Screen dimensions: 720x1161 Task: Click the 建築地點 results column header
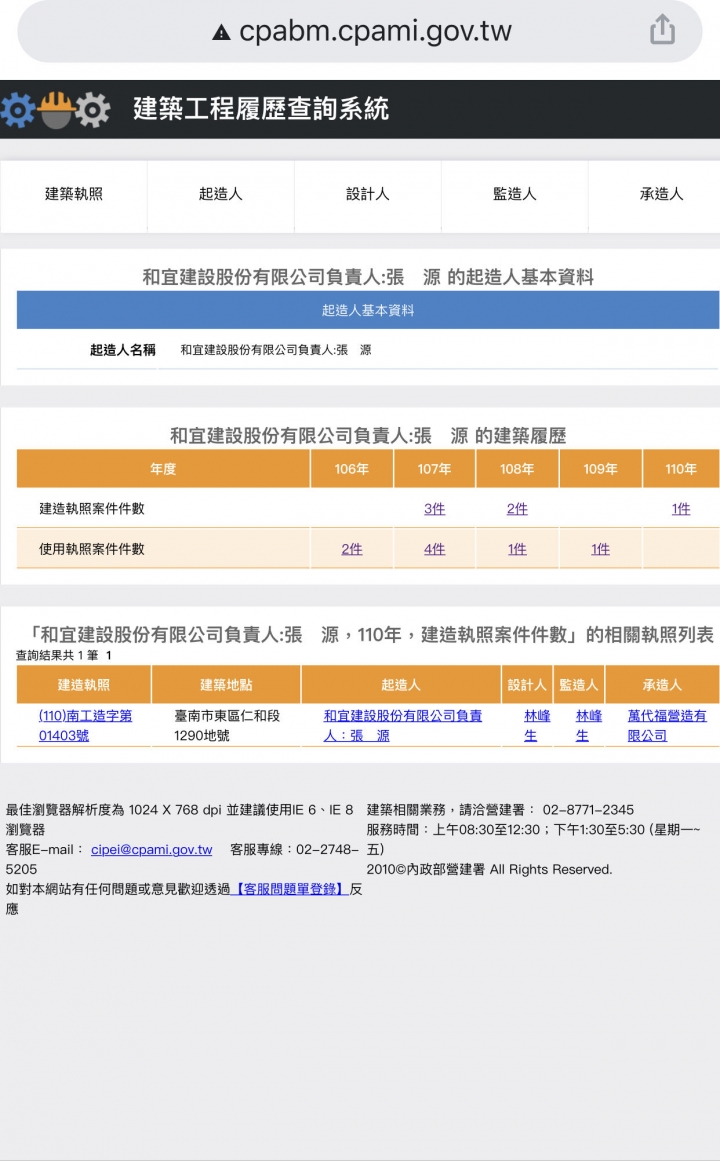point(226,685)
